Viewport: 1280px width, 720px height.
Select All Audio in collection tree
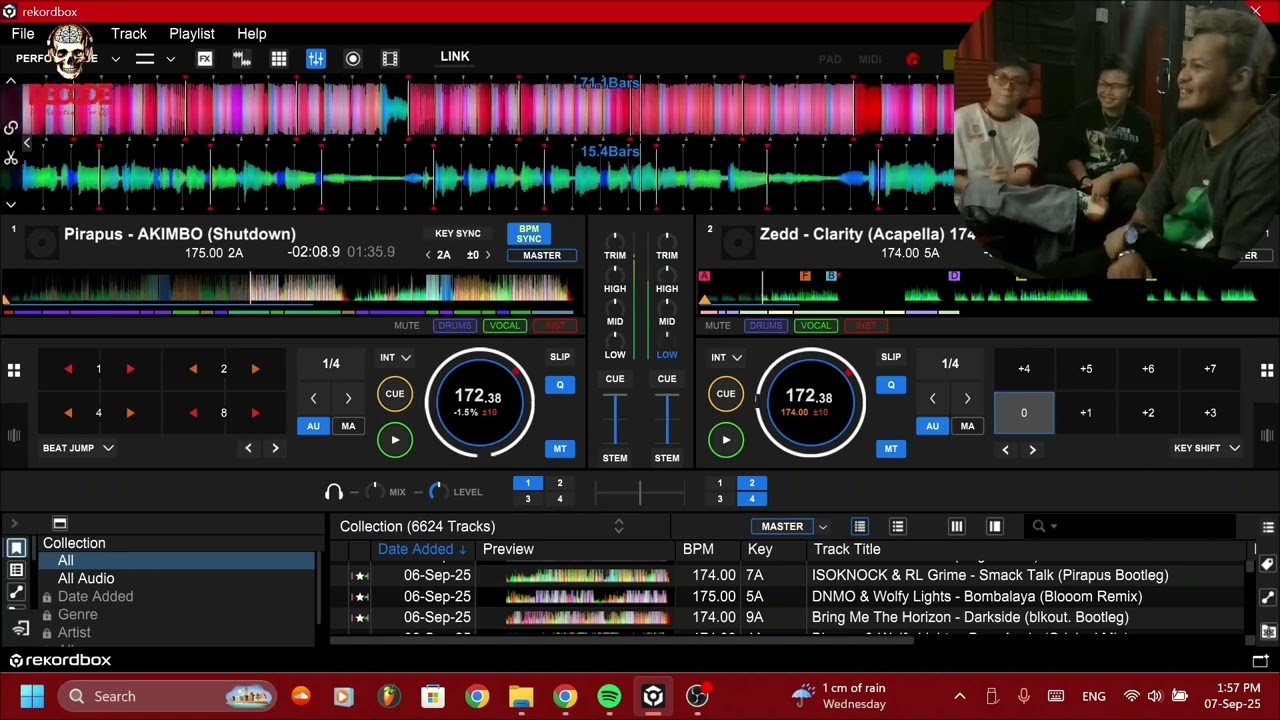[86, 579]
